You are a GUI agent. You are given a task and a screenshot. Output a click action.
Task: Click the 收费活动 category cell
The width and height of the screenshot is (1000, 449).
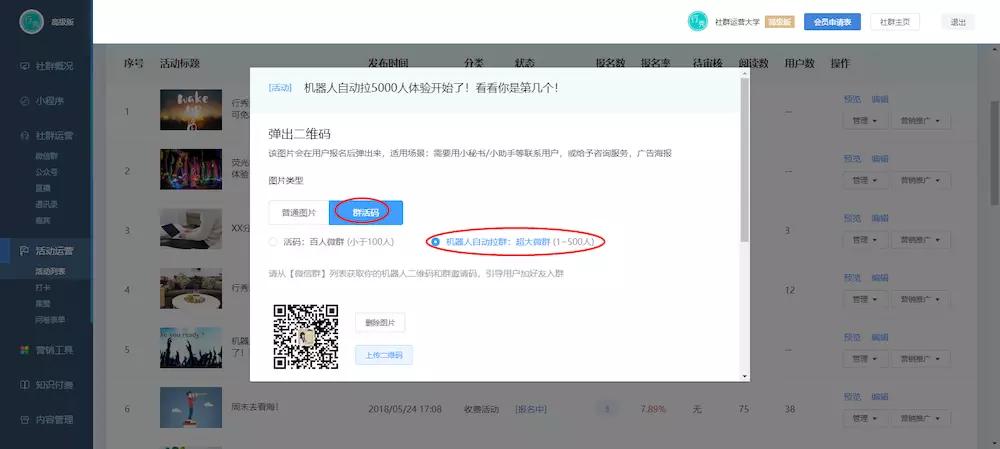pyautogui.click(x=482, y=409)
